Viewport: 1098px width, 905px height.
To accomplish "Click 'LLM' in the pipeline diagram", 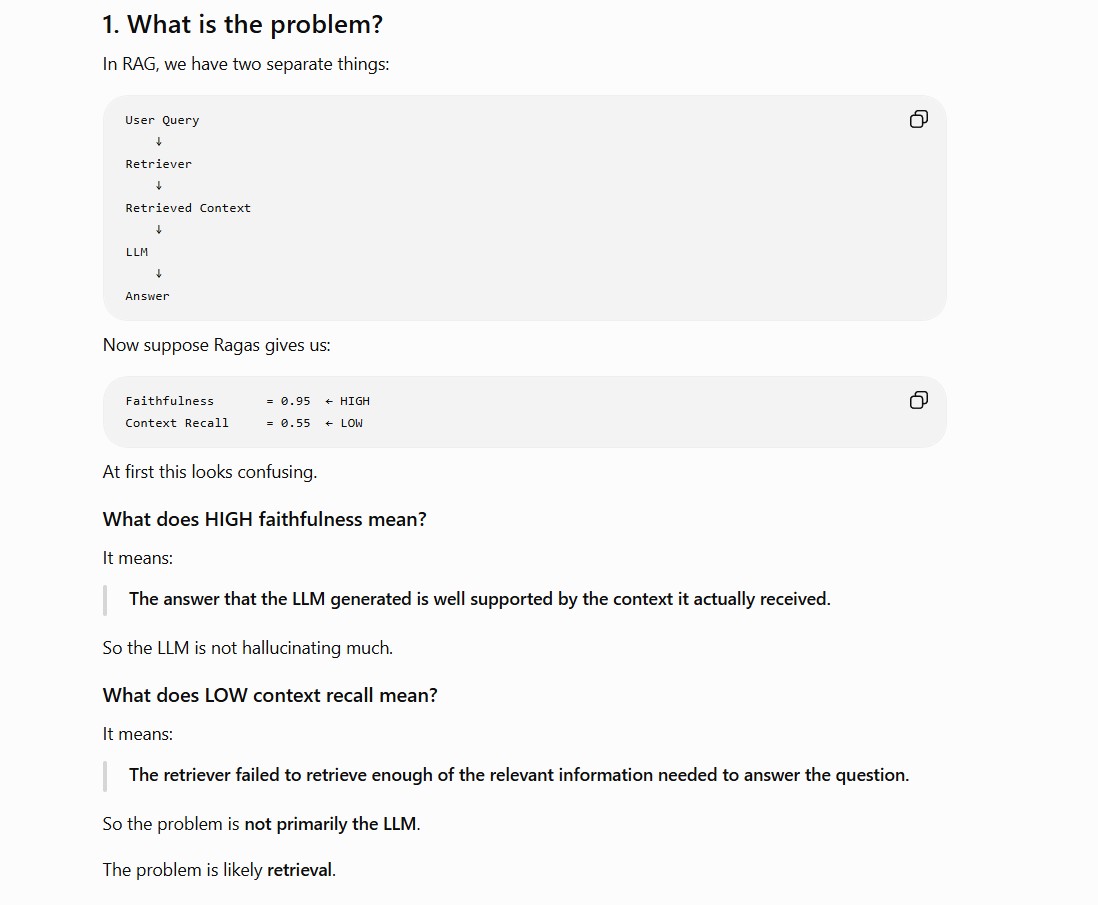I will click(137, 252).
